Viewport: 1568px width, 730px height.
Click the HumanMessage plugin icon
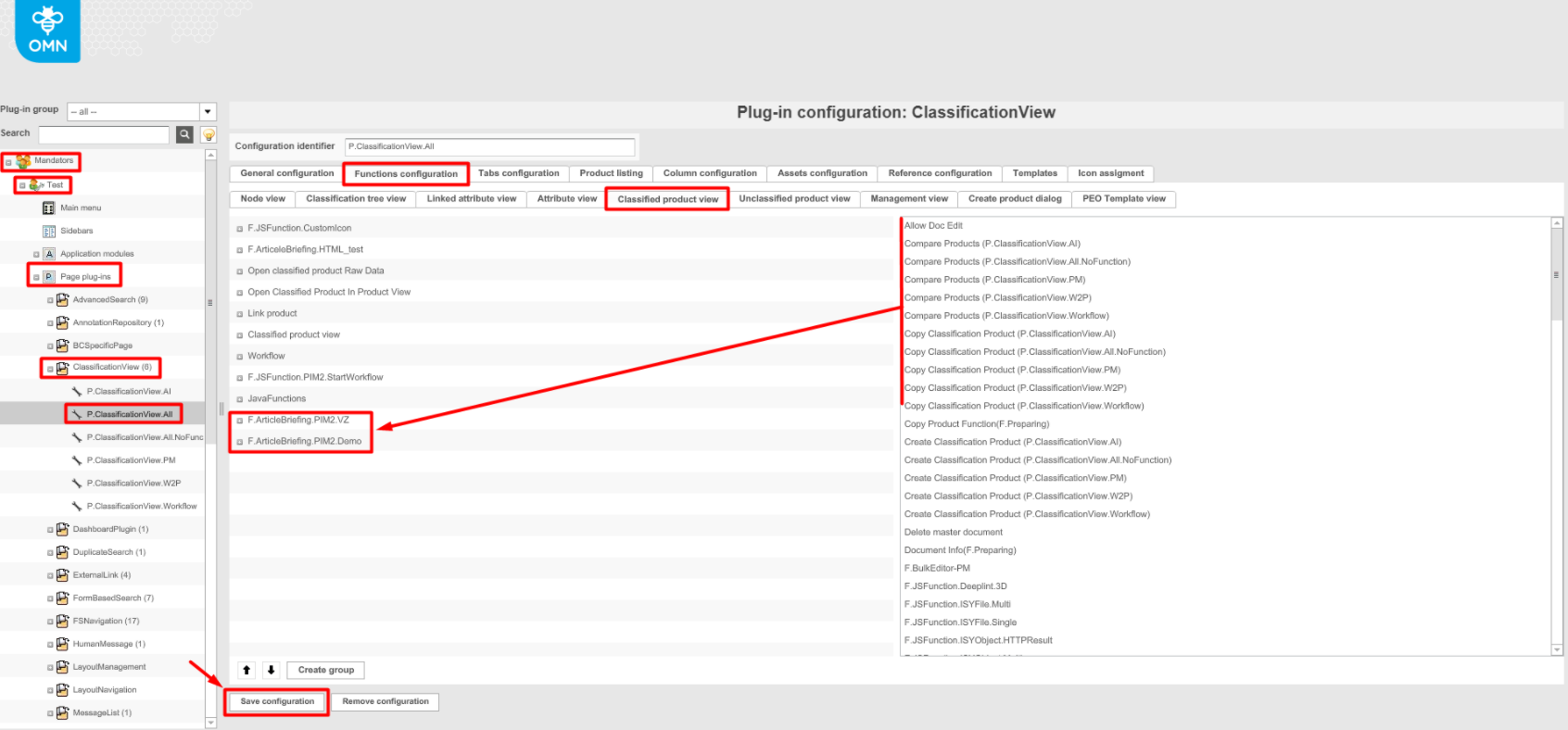(62, 644)
